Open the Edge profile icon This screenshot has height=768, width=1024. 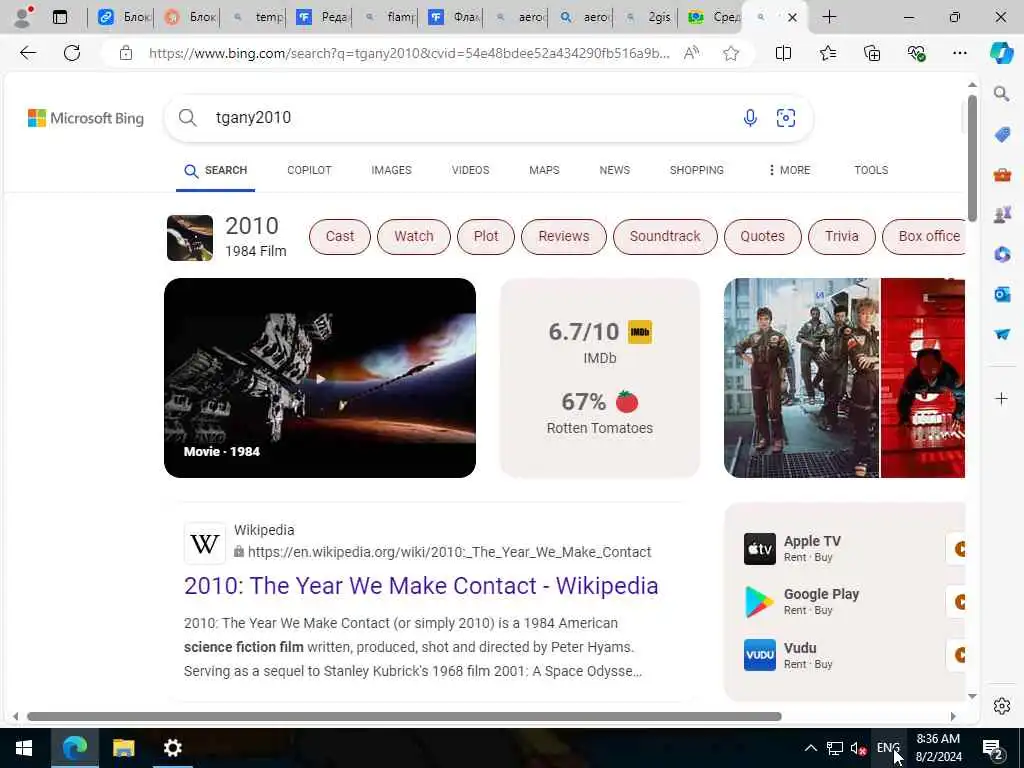[24, 17]
